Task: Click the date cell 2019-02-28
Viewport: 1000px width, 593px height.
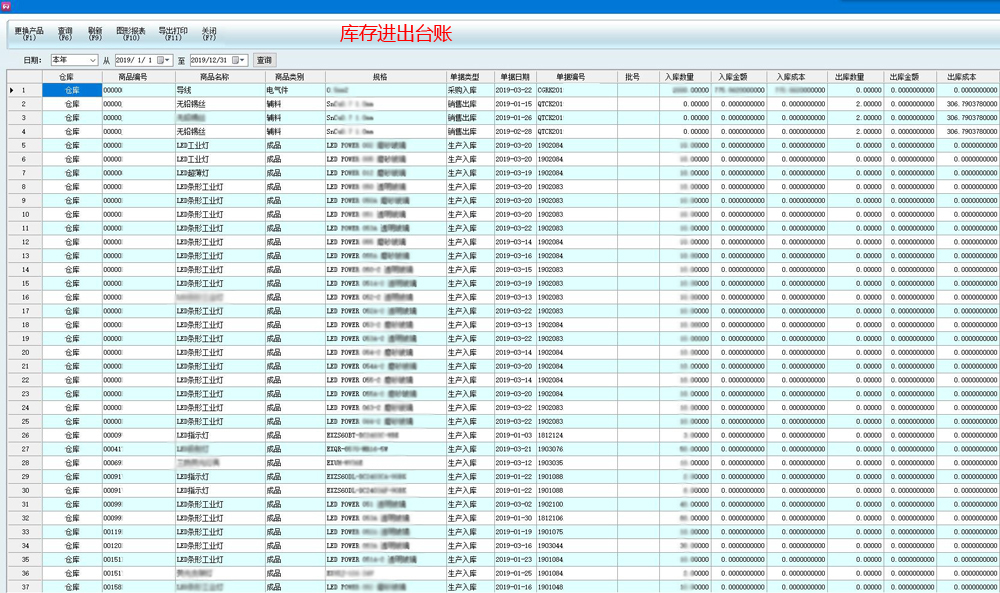Action: pos(515,131)
